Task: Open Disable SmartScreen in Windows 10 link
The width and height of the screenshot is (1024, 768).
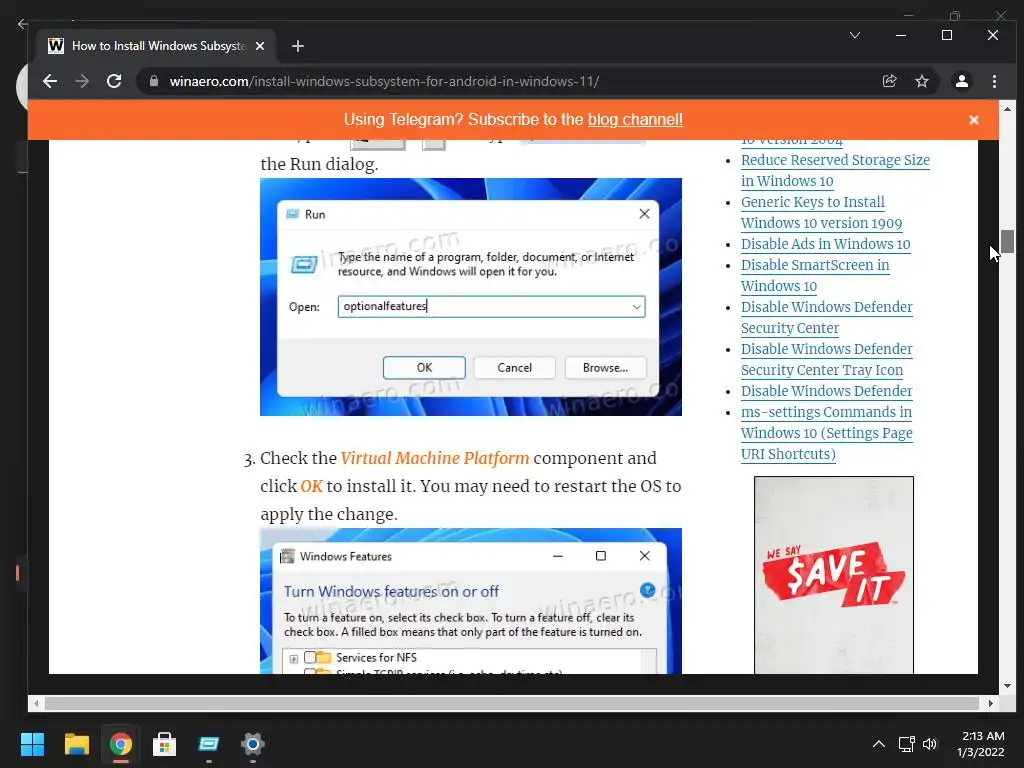Action: (x=814, y=275)
